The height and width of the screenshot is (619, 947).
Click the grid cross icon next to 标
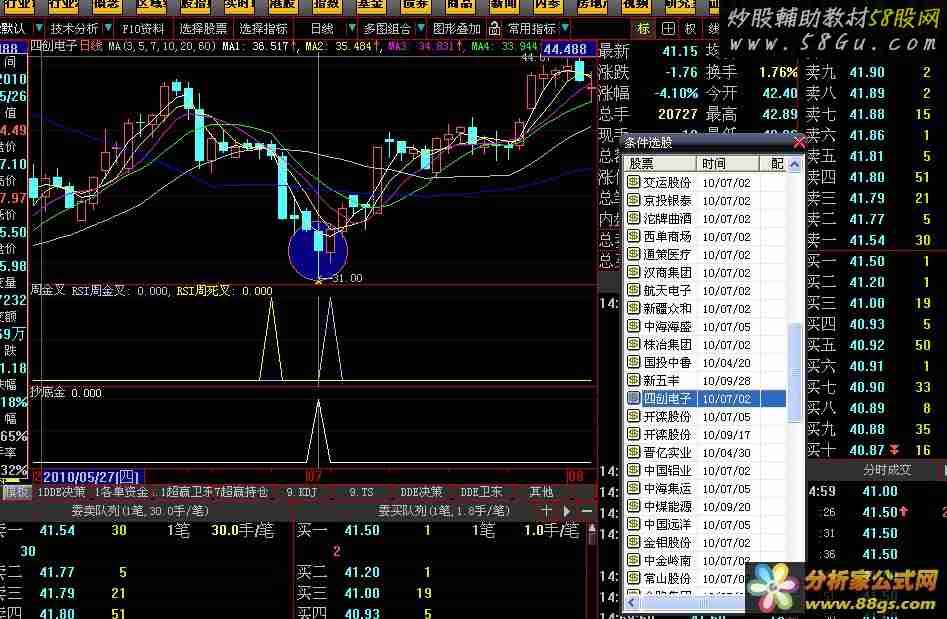pyautogui.click(x=667, y=29)
